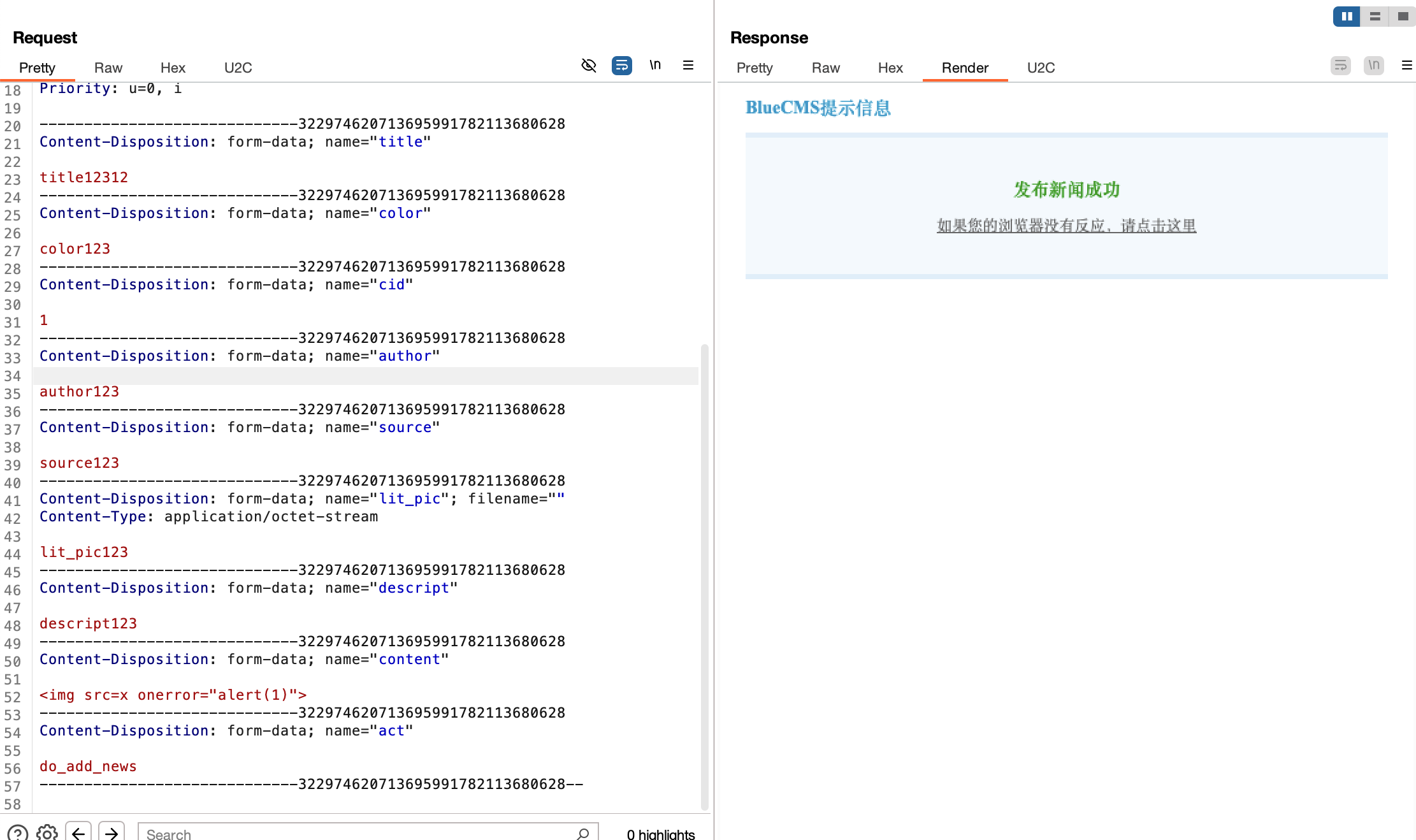The height and width of the screenshot is (840, 1416).
Task: Select side-by-side layout icon
Action: (1347, 17)
